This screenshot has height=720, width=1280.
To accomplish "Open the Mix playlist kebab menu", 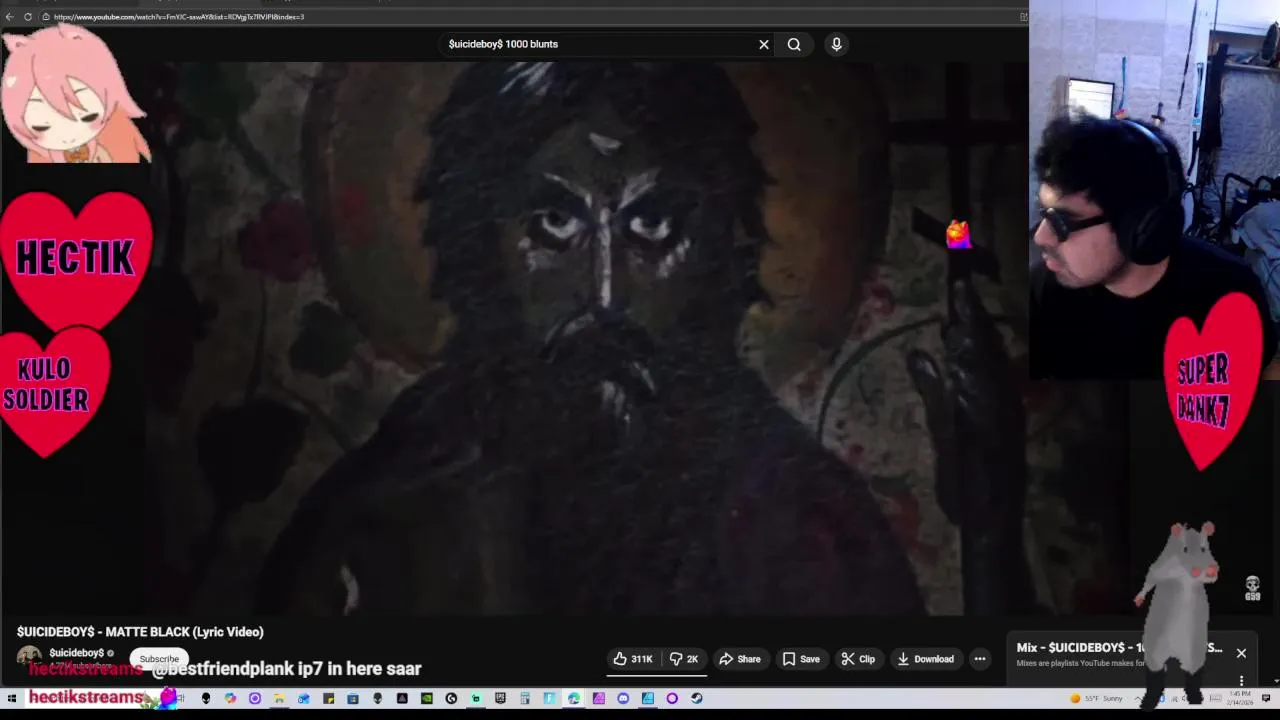I will coord(1241,681).
